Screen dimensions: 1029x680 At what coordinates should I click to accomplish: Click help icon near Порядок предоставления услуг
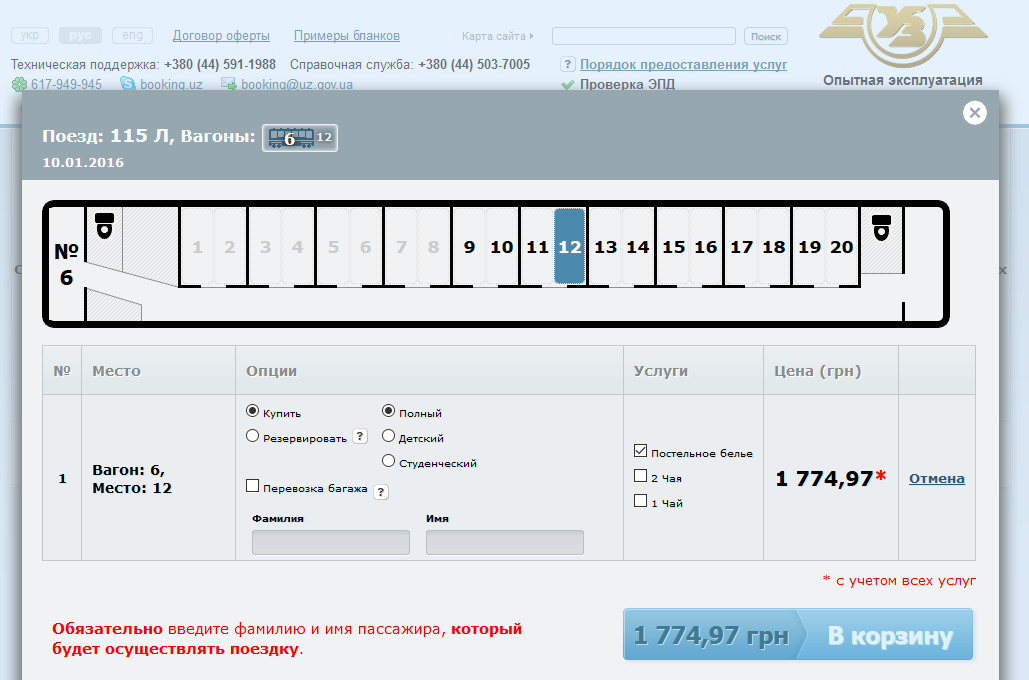pos(568,64)
